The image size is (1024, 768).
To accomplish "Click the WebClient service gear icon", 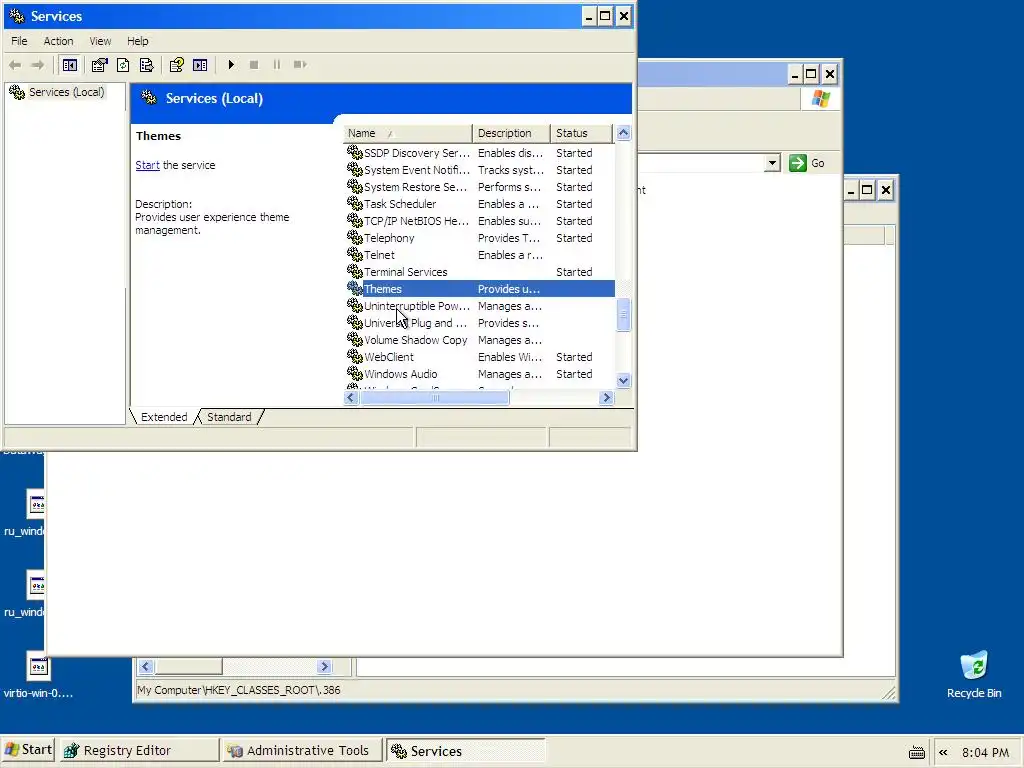I will tap(355, 357).
